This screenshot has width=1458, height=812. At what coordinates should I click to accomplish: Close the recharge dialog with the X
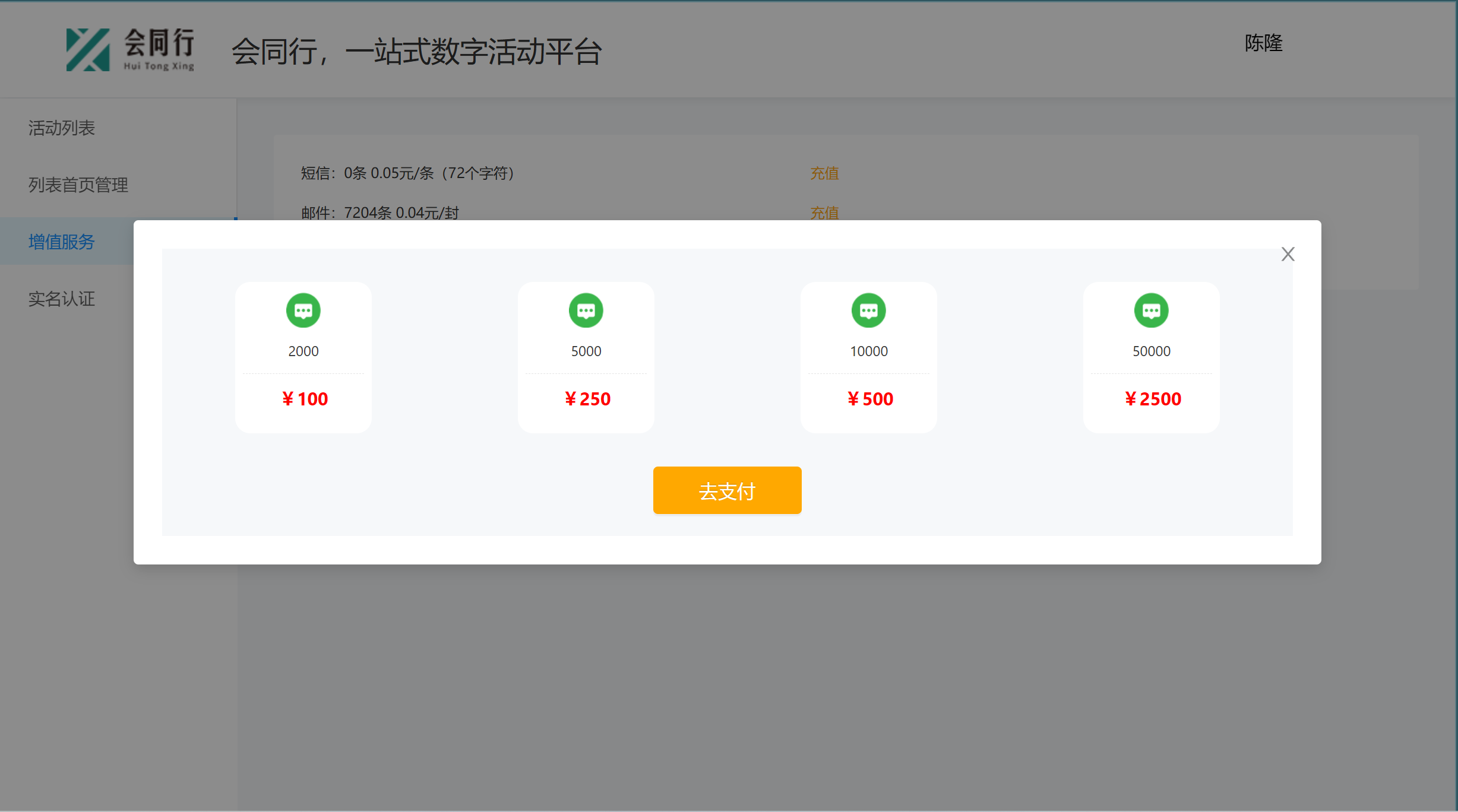click(x=1288, y=254)
